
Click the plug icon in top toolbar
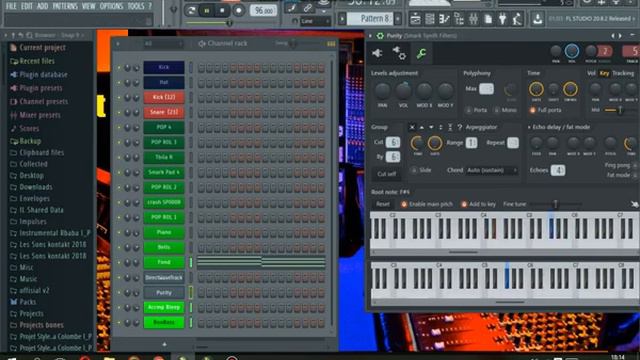(x=502, y=18)
